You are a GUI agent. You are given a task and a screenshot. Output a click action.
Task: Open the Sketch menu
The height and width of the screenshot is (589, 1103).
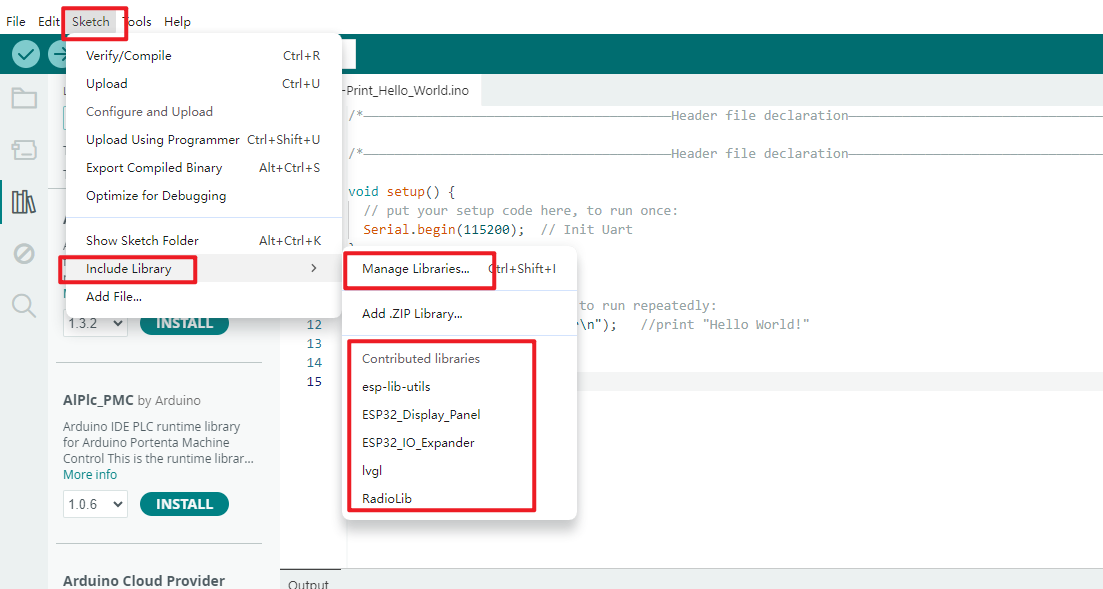click(91, 22)
